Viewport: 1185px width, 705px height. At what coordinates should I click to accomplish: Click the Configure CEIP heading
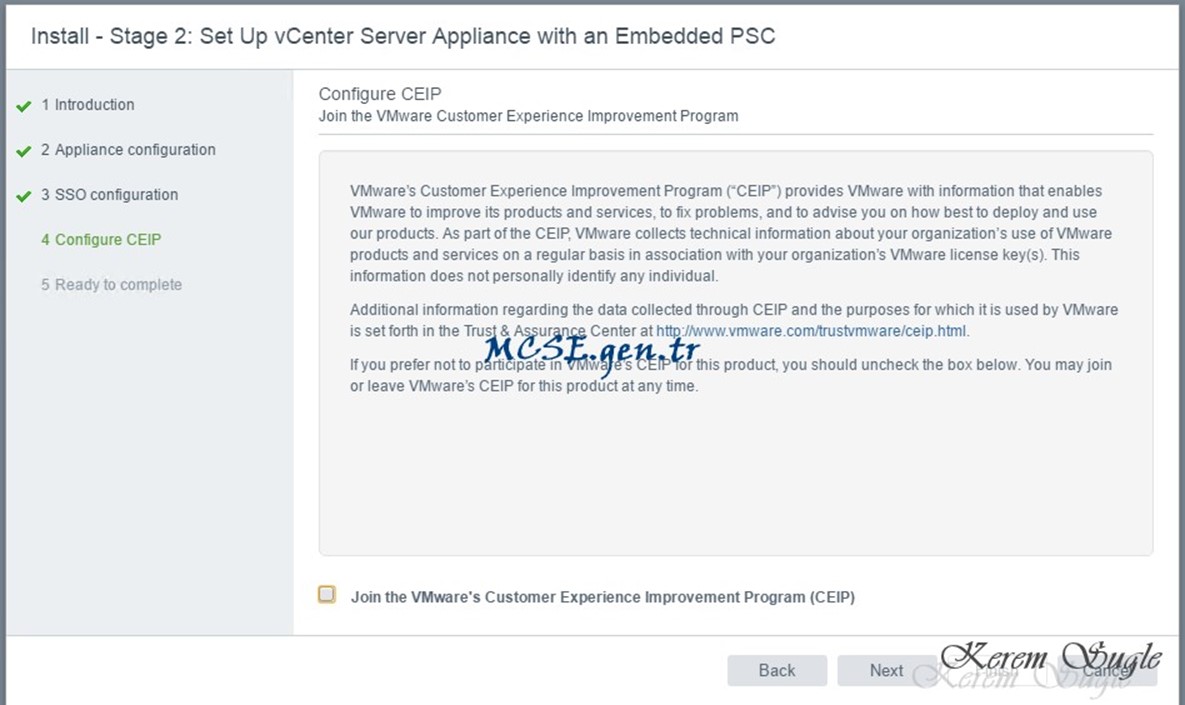pyautogui.click(x=379, y=94)
